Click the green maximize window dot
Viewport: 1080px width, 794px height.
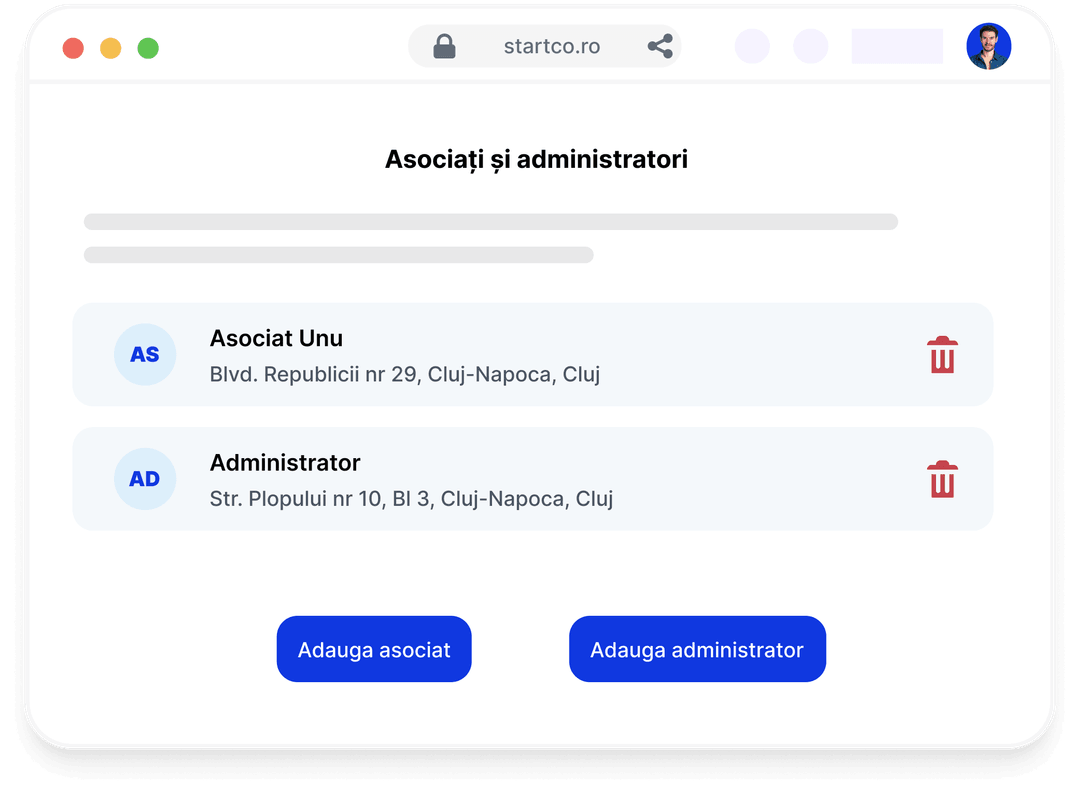(148, 48)
